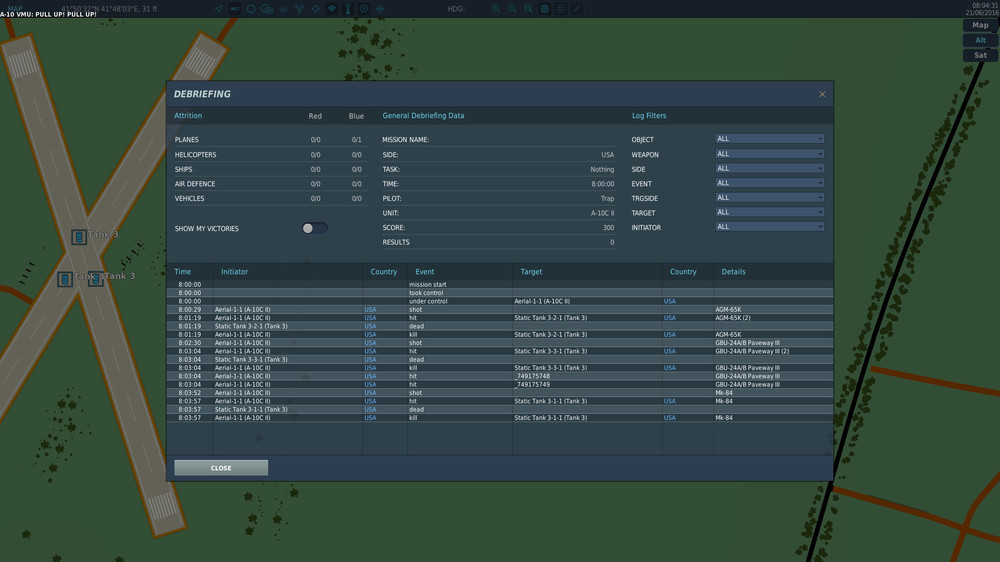Image resolution: width=1000 pixels, height=562 pixels.
Task: Select the upper Tank 3 unit on map
Action: click(x=78, y=237)
